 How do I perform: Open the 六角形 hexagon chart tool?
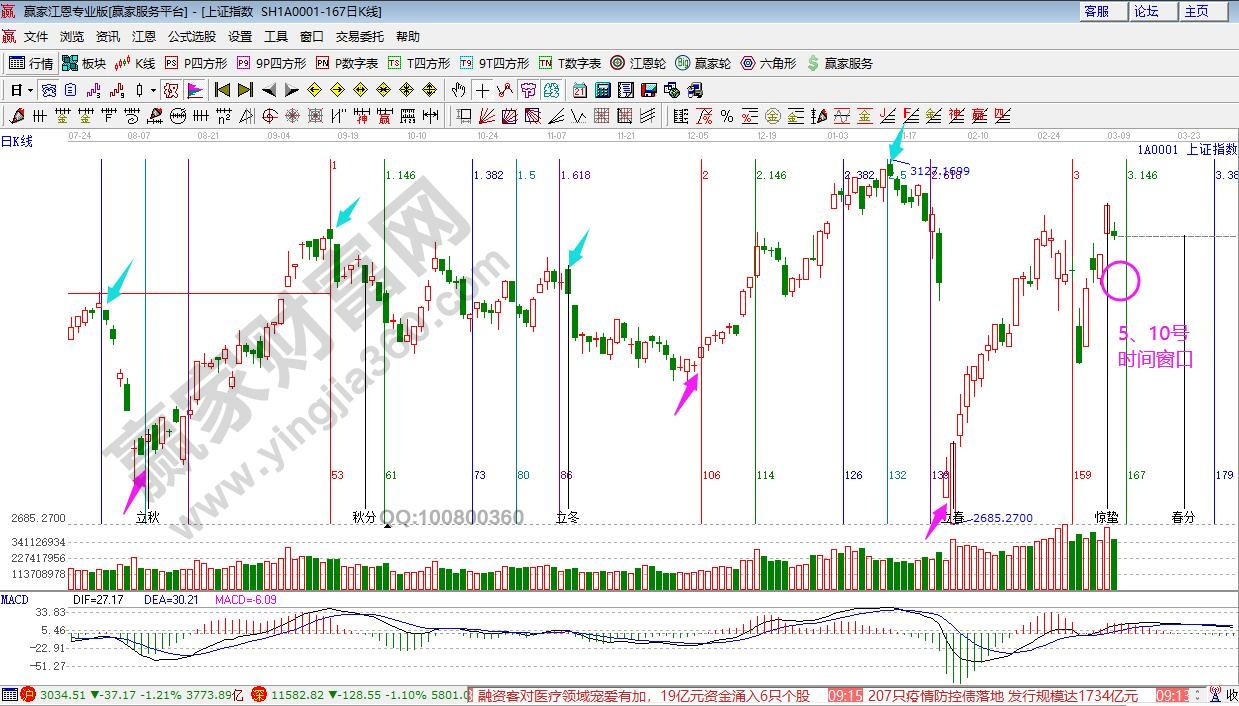(768, 63)
